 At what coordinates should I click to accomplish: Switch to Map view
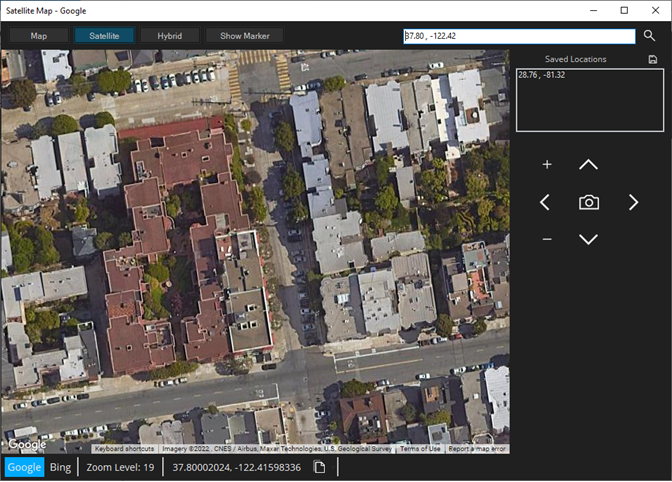[x=39, y=36]
